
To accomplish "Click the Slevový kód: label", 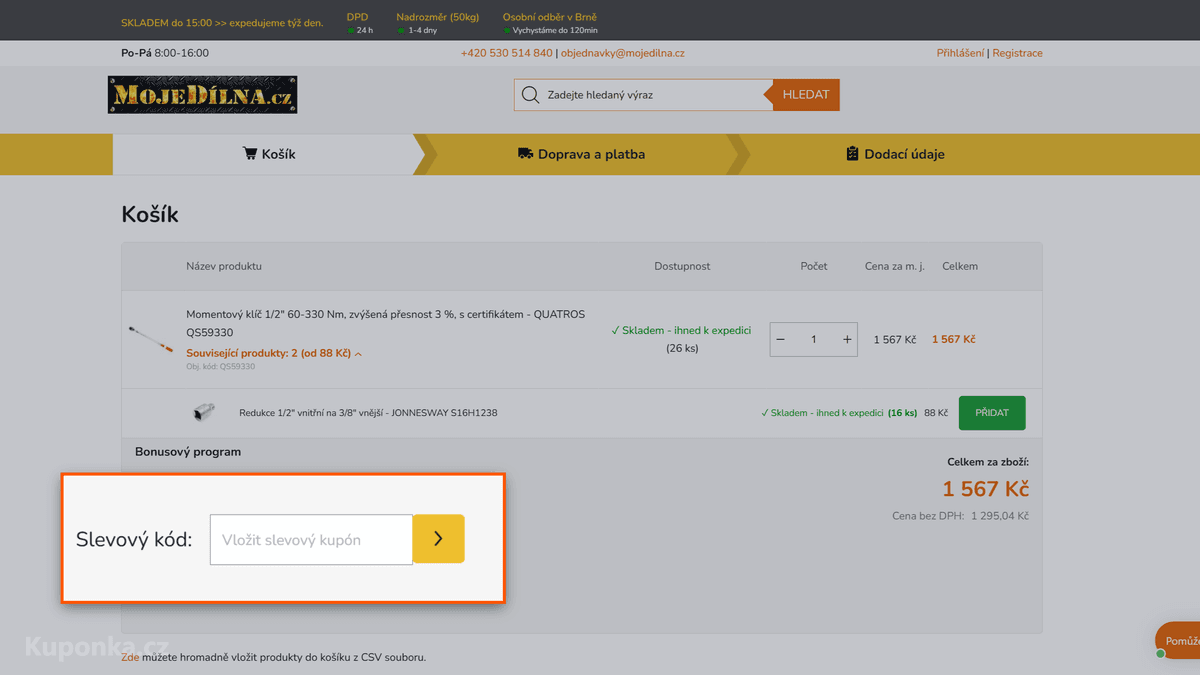I will tap(134, 540).
